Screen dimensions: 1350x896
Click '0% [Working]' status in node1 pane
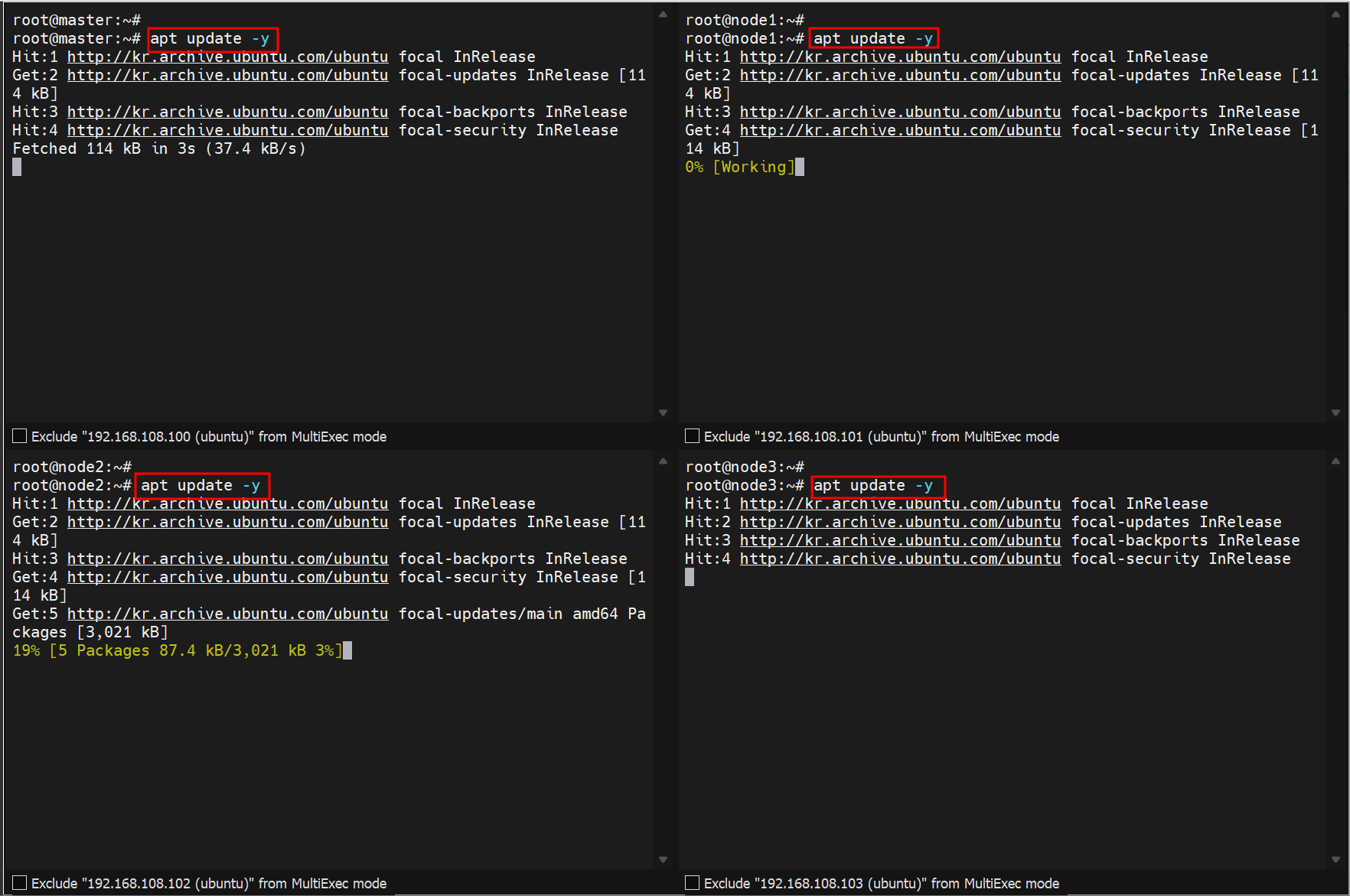[x=740, y=167]
